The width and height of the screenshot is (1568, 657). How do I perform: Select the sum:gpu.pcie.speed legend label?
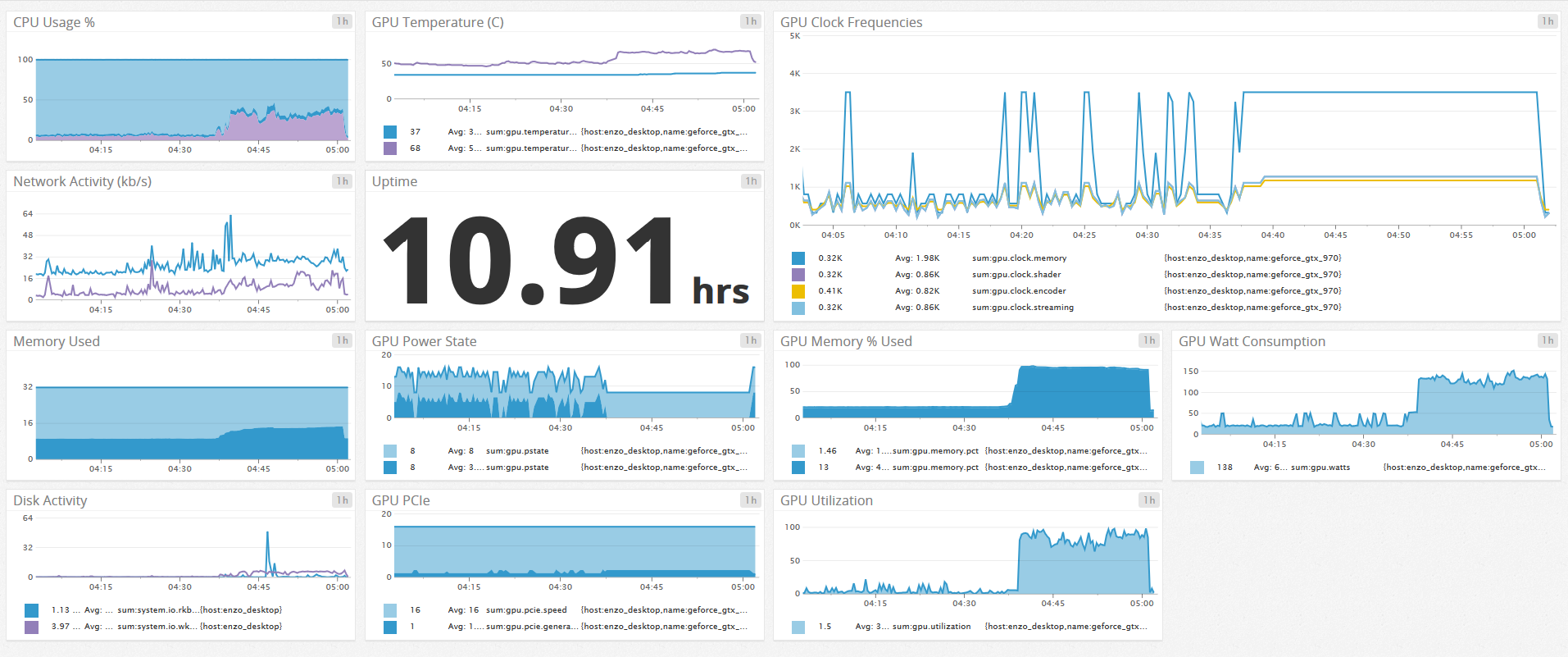526,610
